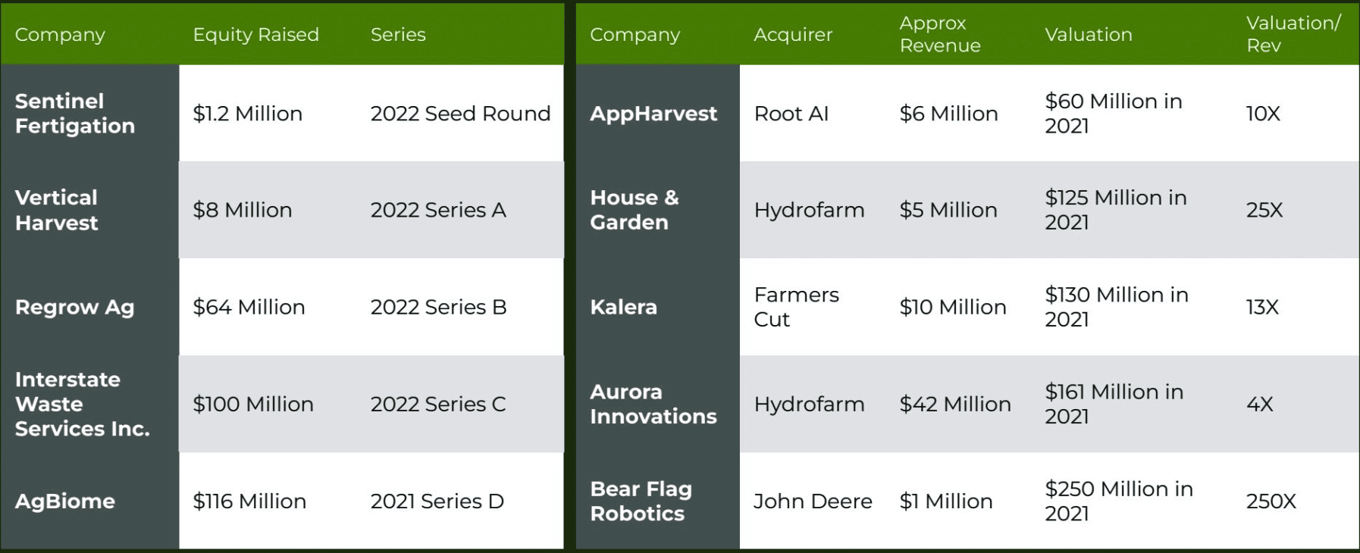Click the Equity Raised column header
This screenshot has height=553, width=1360.
[256, 34]
